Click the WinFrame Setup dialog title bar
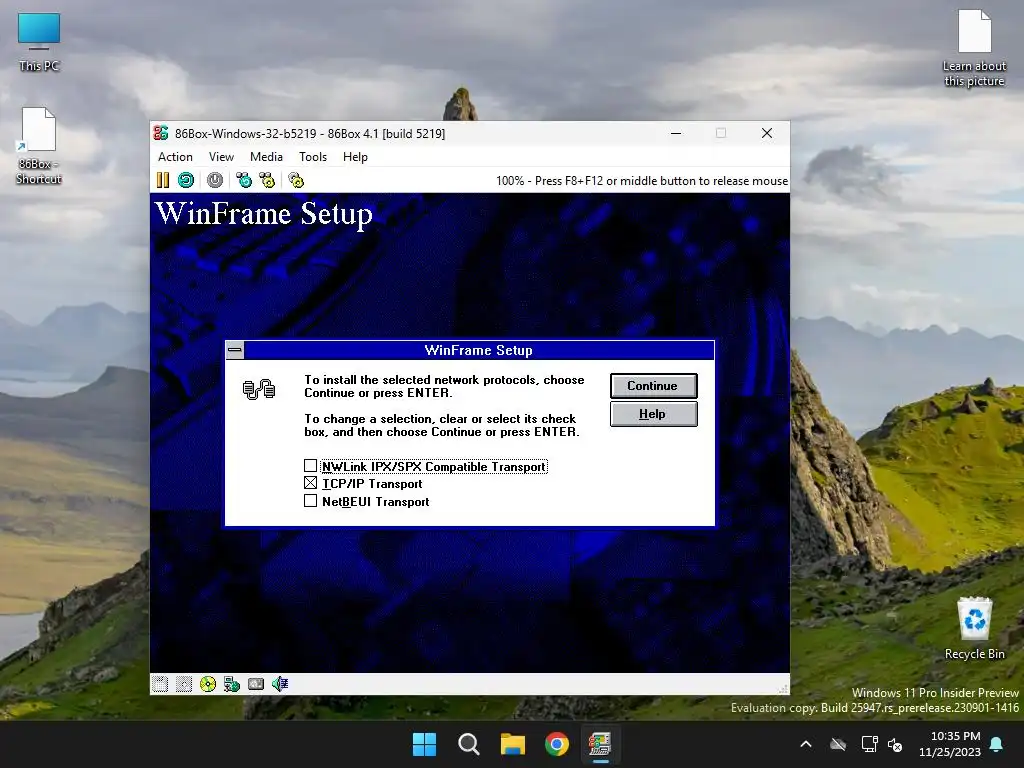Viewport: 1024px width, 768px height. [478, 350]
